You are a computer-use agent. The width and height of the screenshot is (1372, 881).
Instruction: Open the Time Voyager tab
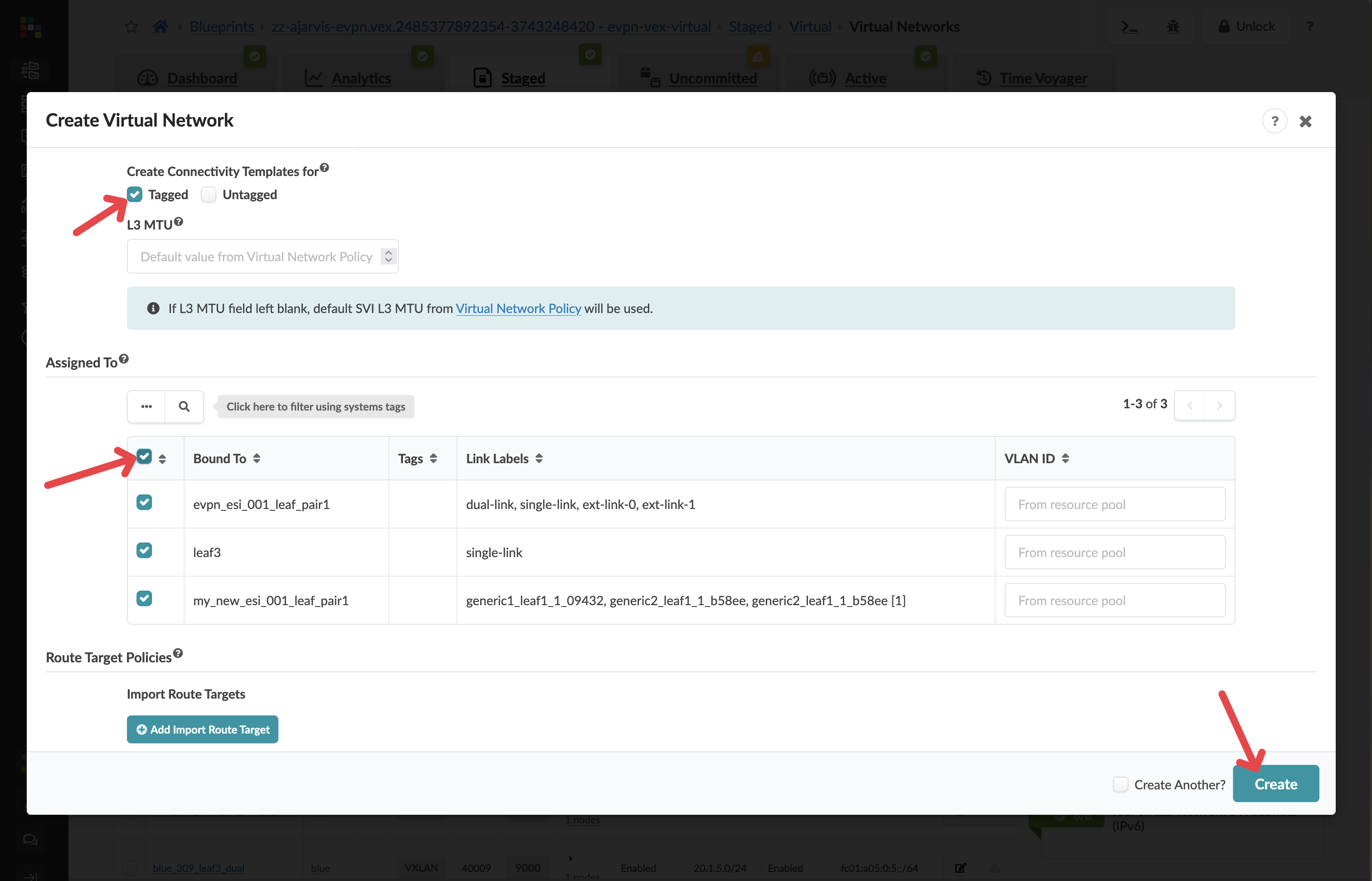pos(1043,78)
